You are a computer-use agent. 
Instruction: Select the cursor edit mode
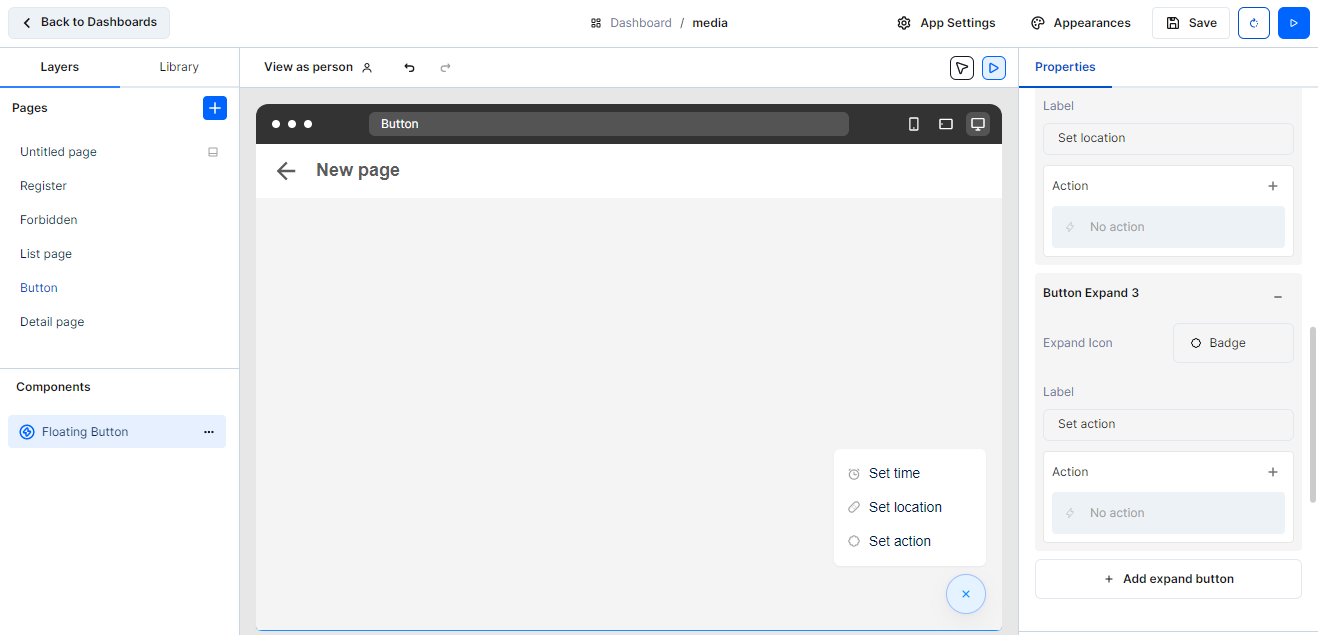pyautogui.click(x=961, y=68)
